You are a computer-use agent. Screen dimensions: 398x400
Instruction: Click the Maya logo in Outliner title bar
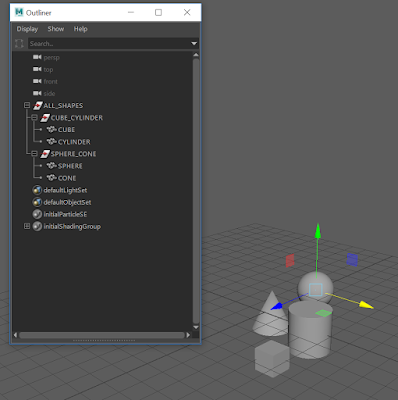19,12
